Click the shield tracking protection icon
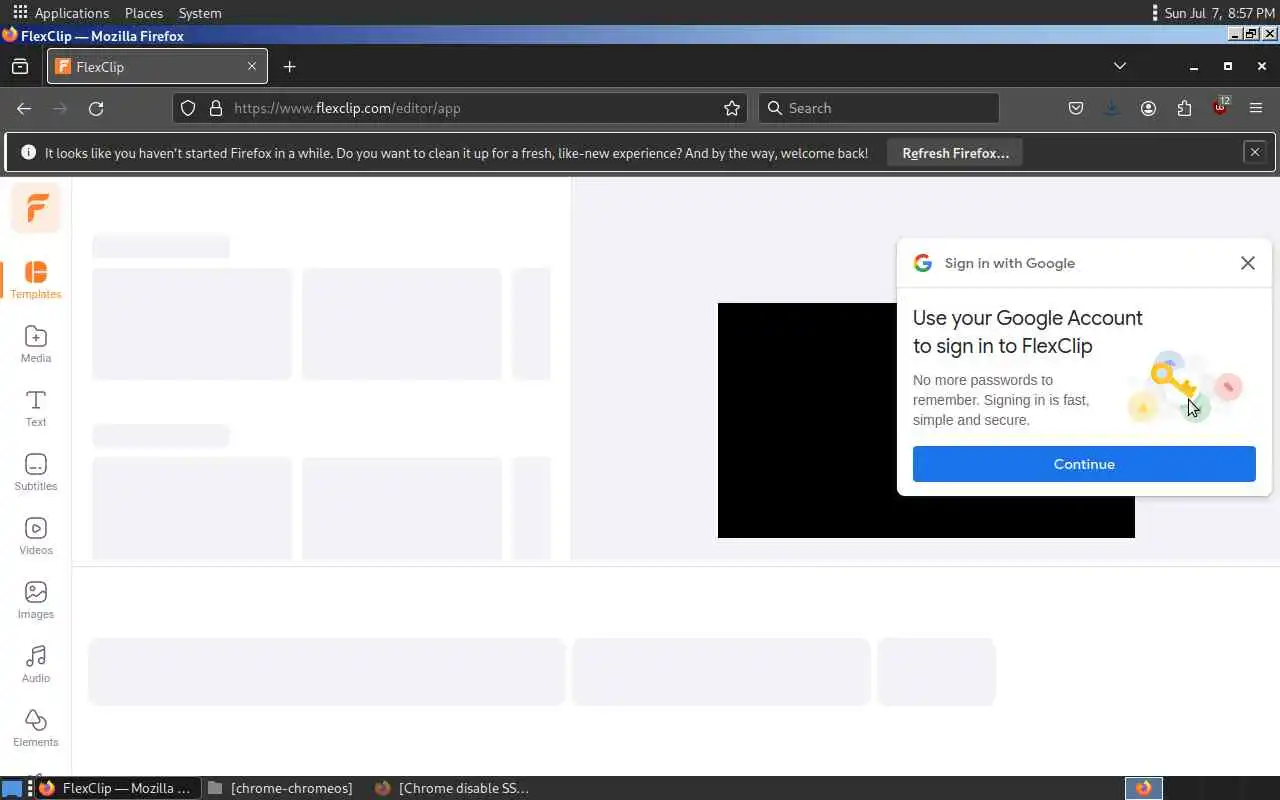The height and width of the screenshot is (800, 1280). [188, 108]
